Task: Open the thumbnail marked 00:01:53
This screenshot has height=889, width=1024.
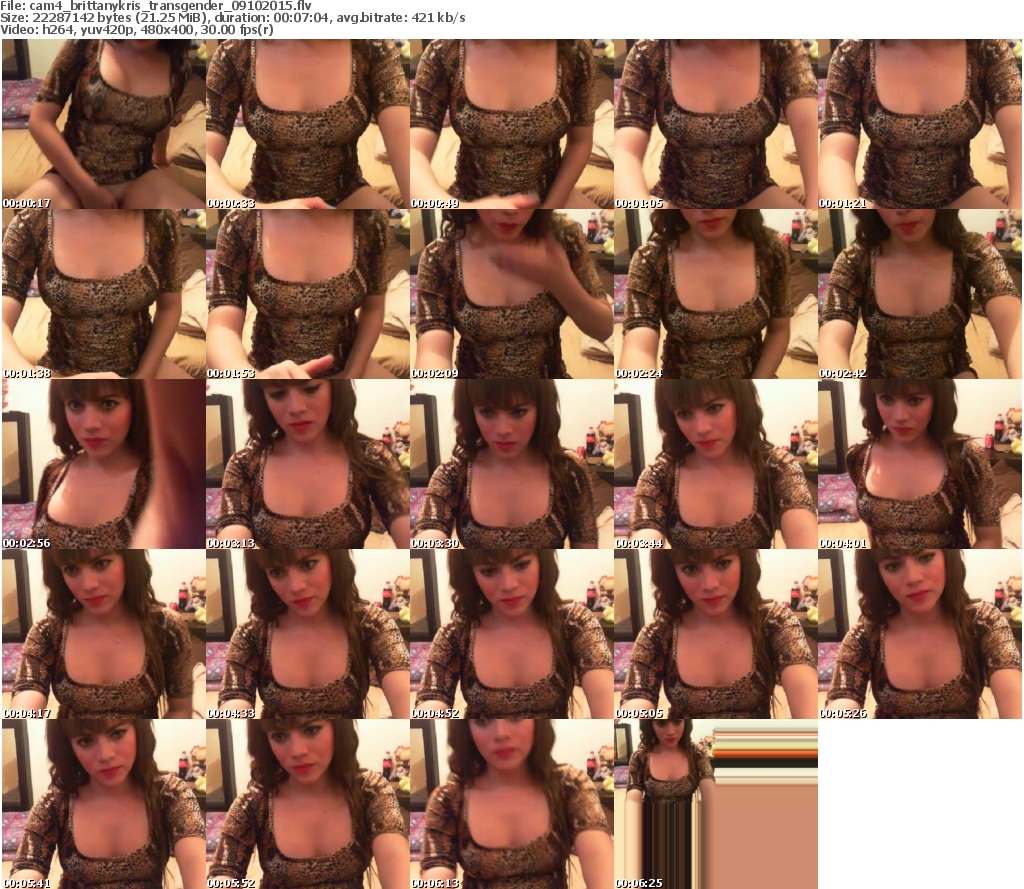Action: [x=308, y=294]
